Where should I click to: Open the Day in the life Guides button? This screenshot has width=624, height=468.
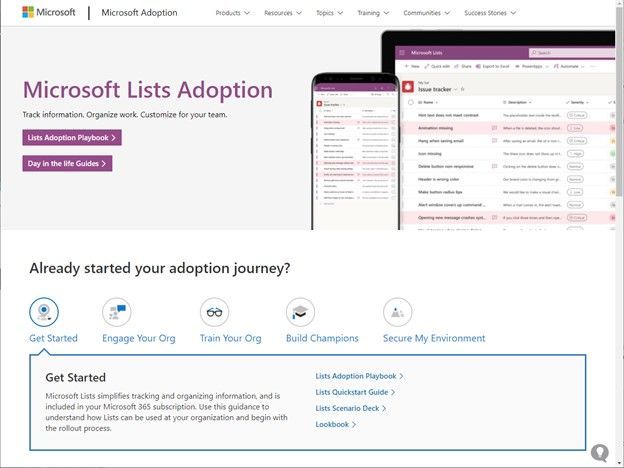(x=67, y=164)
